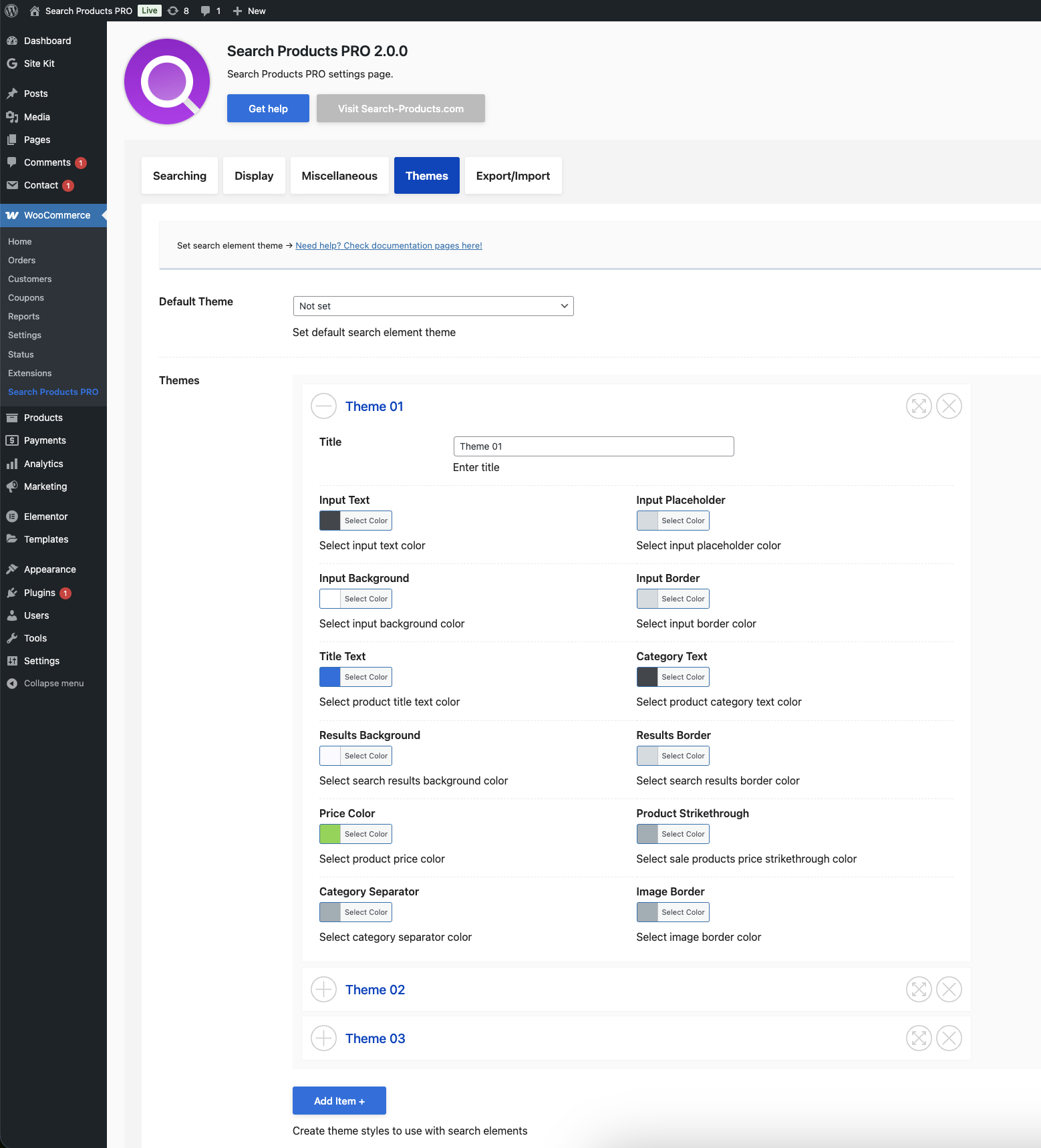
Task: Click Visit Search-Products.com button
Action: click(401, 108)
